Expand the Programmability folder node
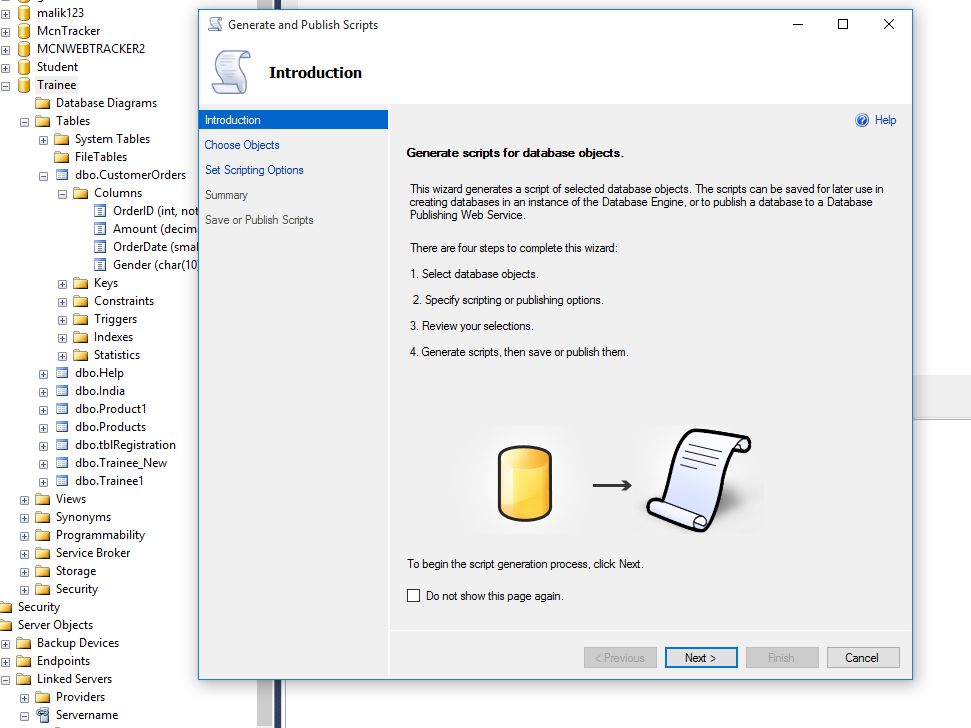Image resolution: width=971 pixels, height=728 pixels. [24, 536]
